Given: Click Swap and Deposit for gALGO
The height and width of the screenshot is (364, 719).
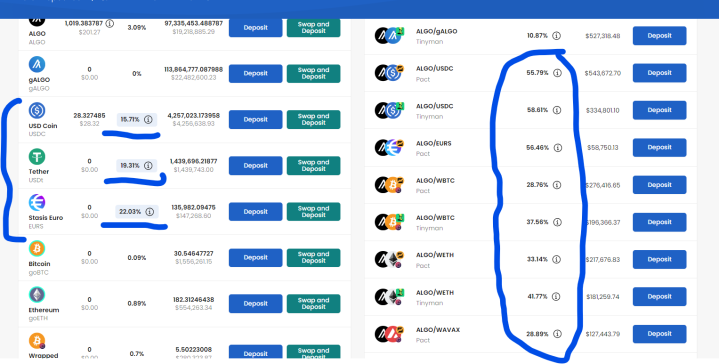Looking at the screenshot, I should 314,73.
